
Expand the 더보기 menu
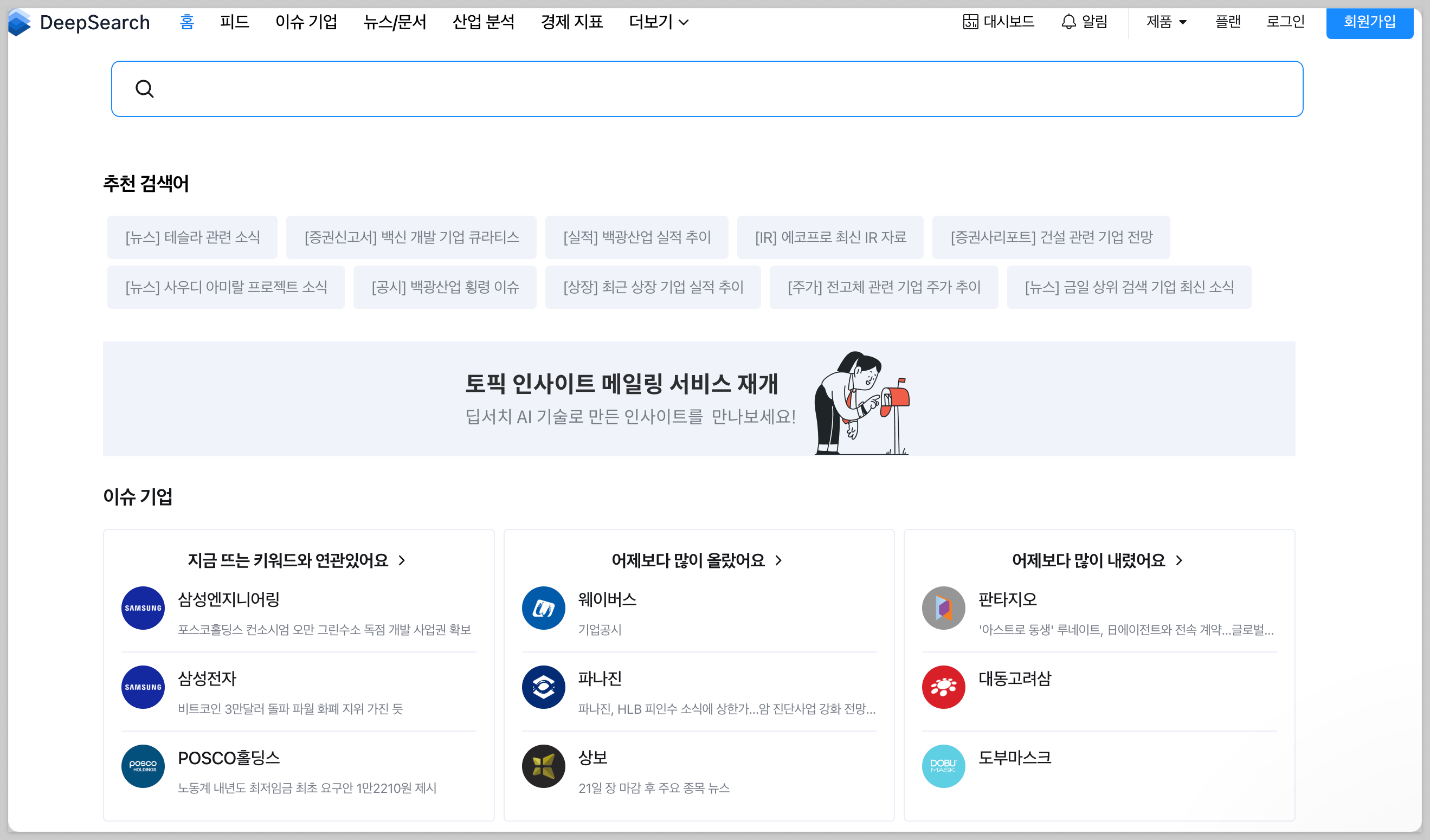658,22
